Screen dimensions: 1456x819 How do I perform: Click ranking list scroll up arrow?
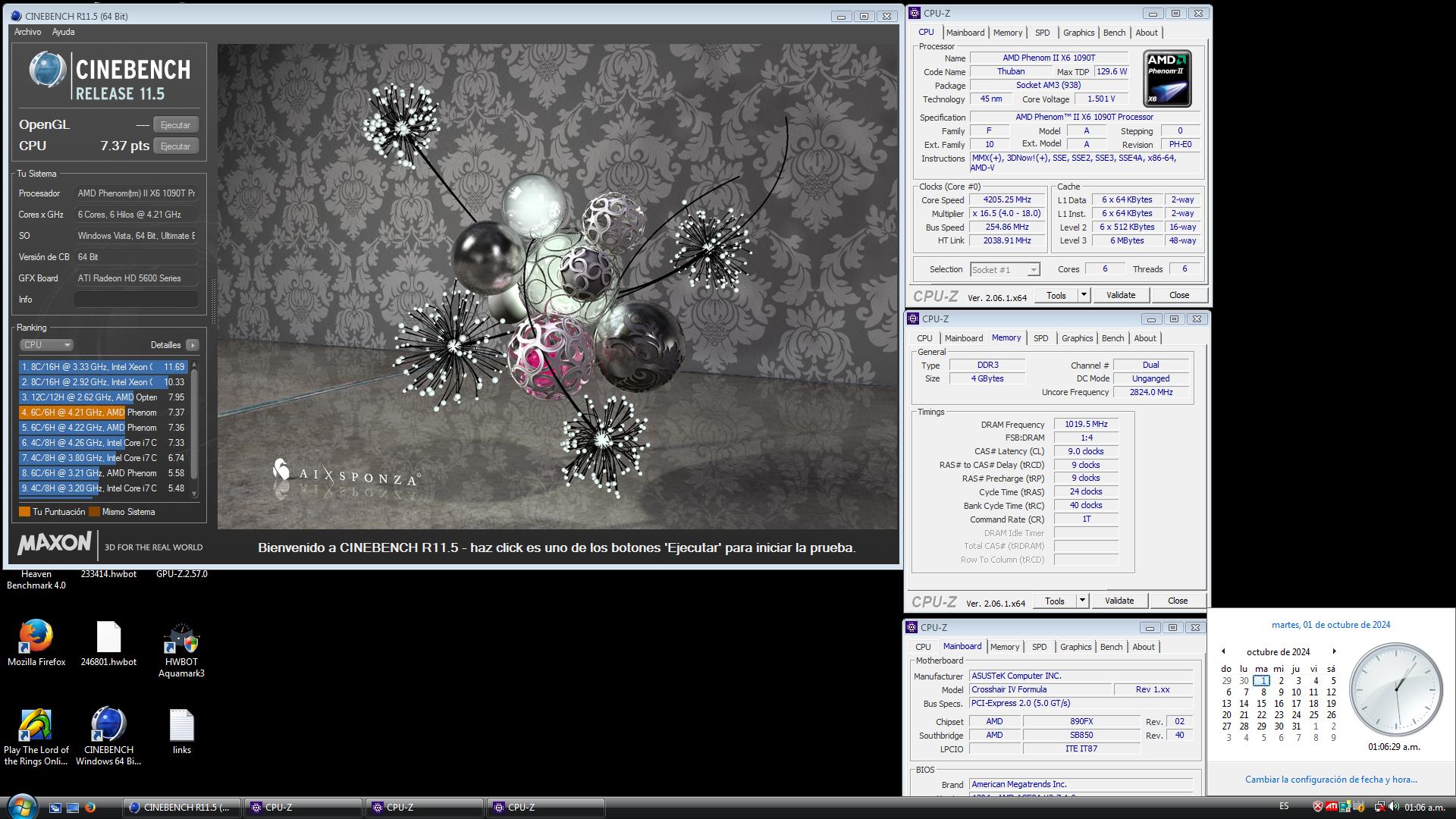195,366
